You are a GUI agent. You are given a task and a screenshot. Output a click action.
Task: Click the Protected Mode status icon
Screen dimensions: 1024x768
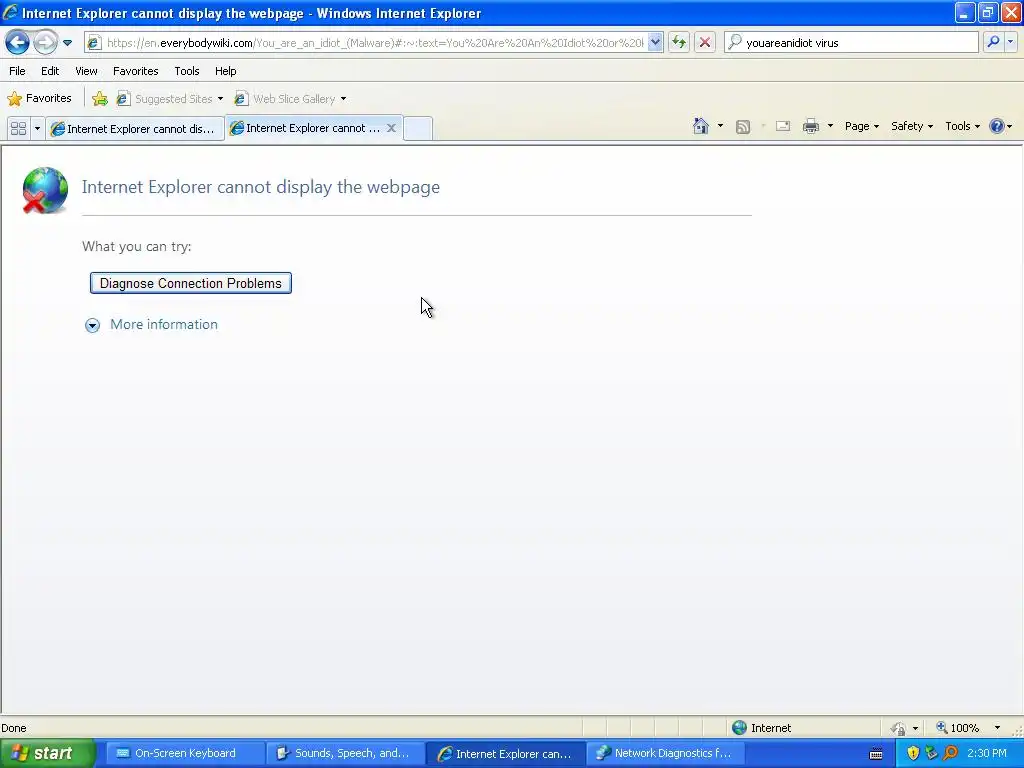click(899, 728)
